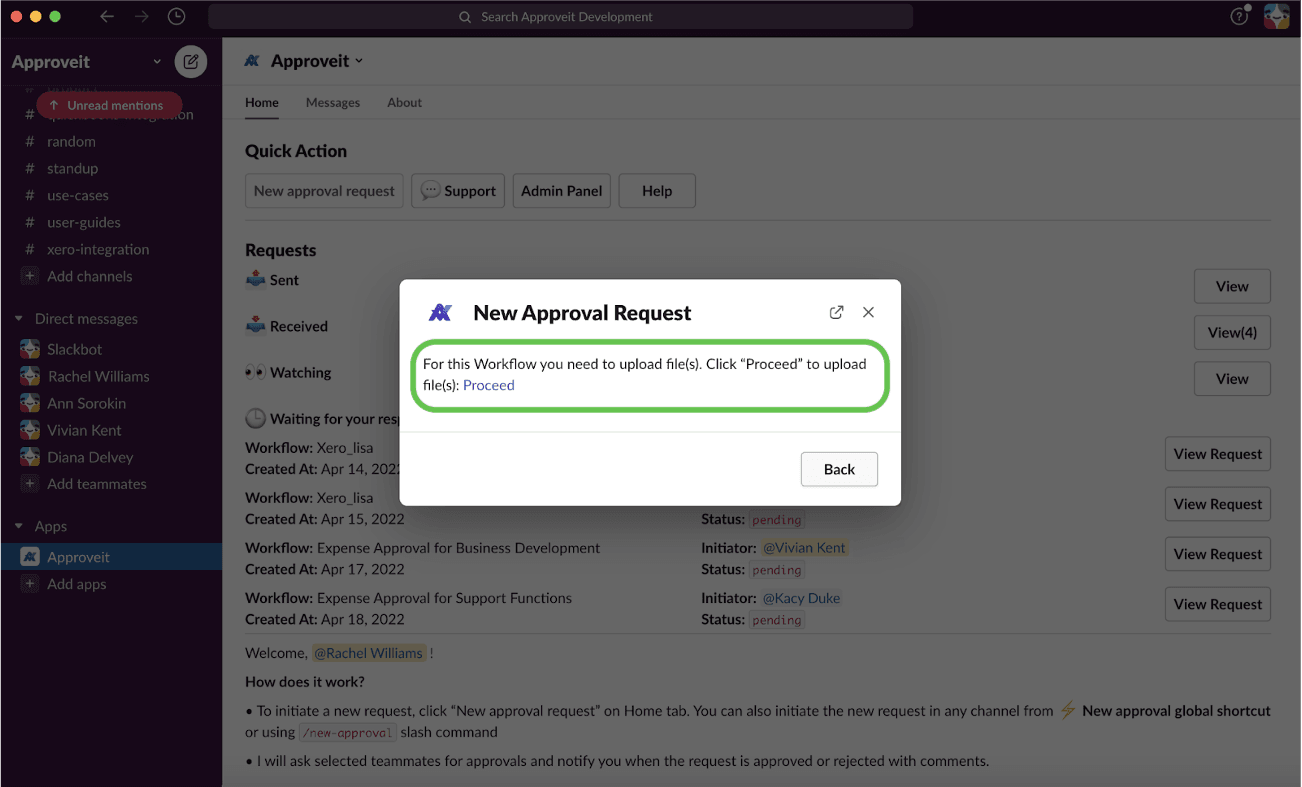Switch to the Messages tab

pyautogui.click(x=333, y=103)
